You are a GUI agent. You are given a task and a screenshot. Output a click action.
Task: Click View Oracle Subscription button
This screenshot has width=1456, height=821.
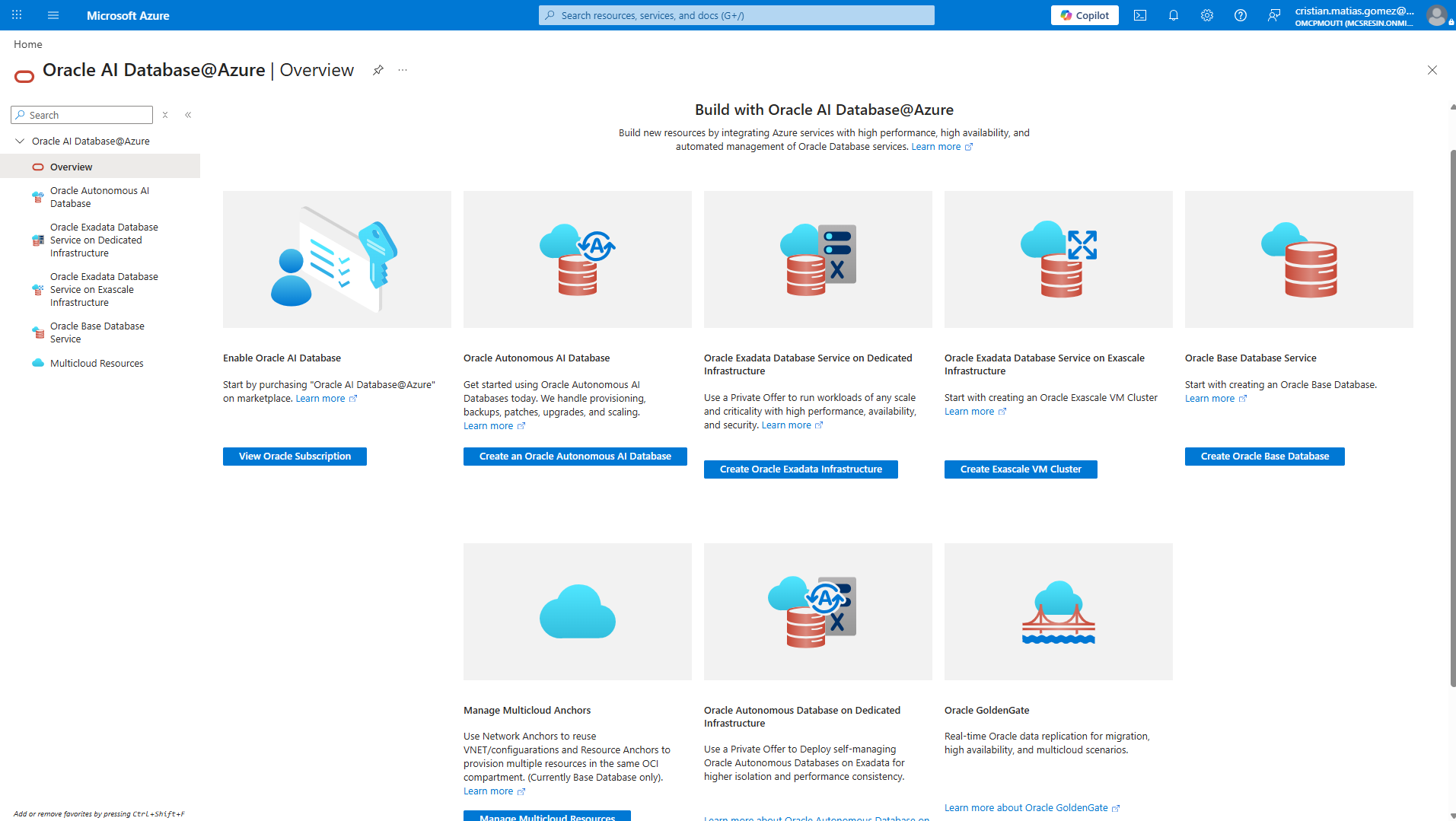click(x=295, y=457)
